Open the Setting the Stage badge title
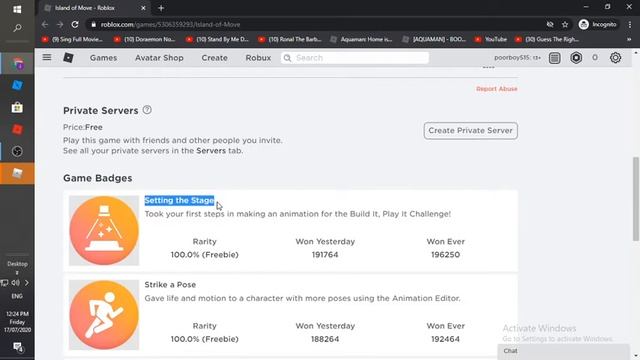 179,200
